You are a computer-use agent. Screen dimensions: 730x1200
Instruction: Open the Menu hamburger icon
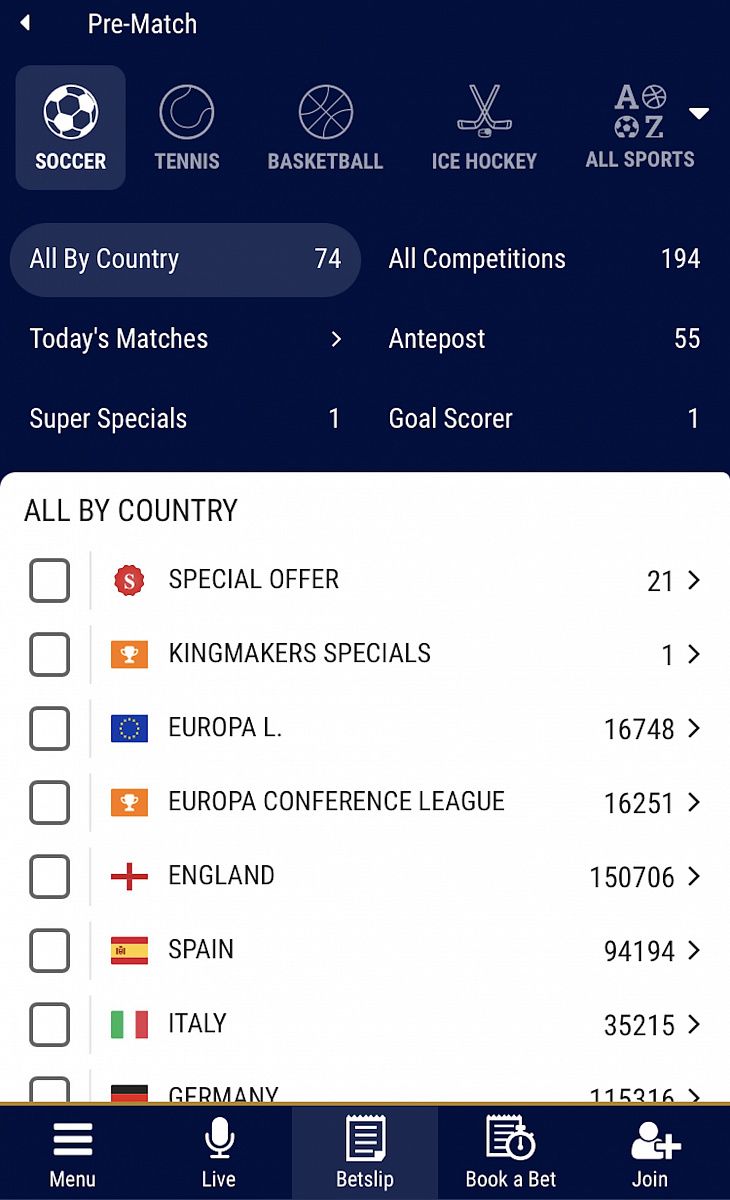pos(73,1141)
